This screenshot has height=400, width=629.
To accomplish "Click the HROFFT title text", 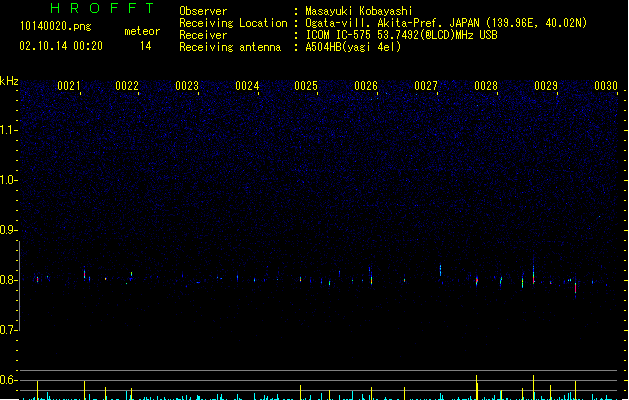I will tap(102, 8).
